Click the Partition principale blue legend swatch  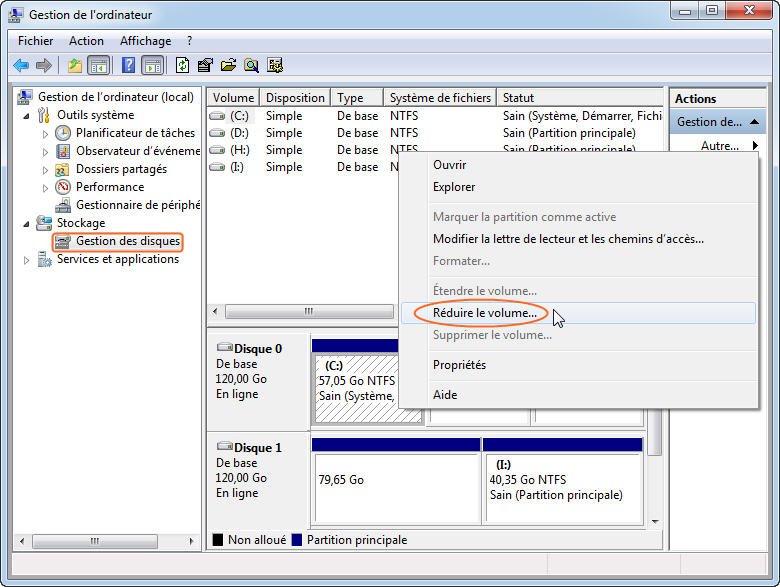296,540
